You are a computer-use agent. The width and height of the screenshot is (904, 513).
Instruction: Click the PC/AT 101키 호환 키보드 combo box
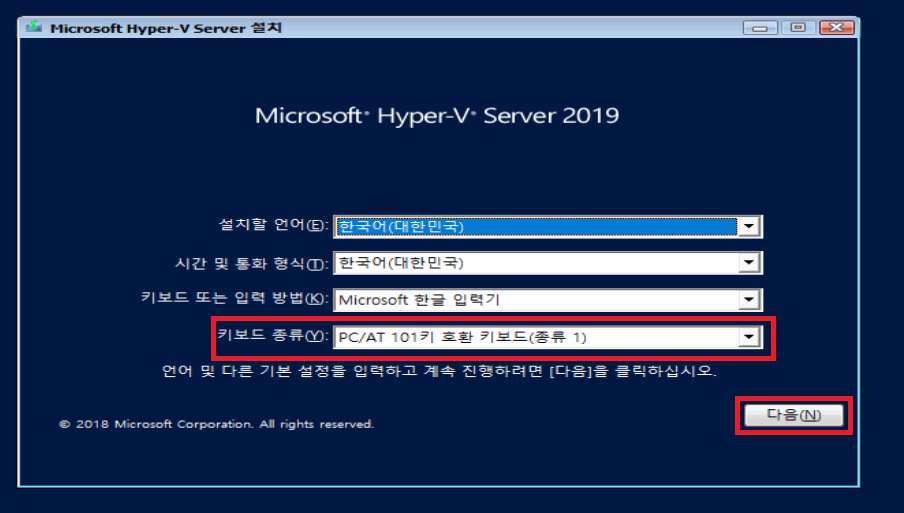coord(548,337)
